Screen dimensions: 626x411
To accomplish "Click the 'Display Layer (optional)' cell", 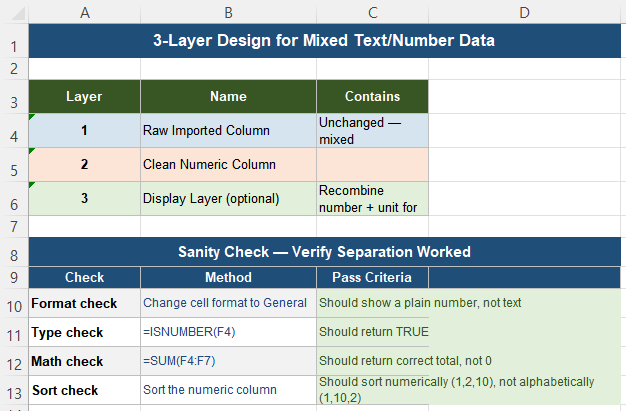I will (x=228, y=199).
